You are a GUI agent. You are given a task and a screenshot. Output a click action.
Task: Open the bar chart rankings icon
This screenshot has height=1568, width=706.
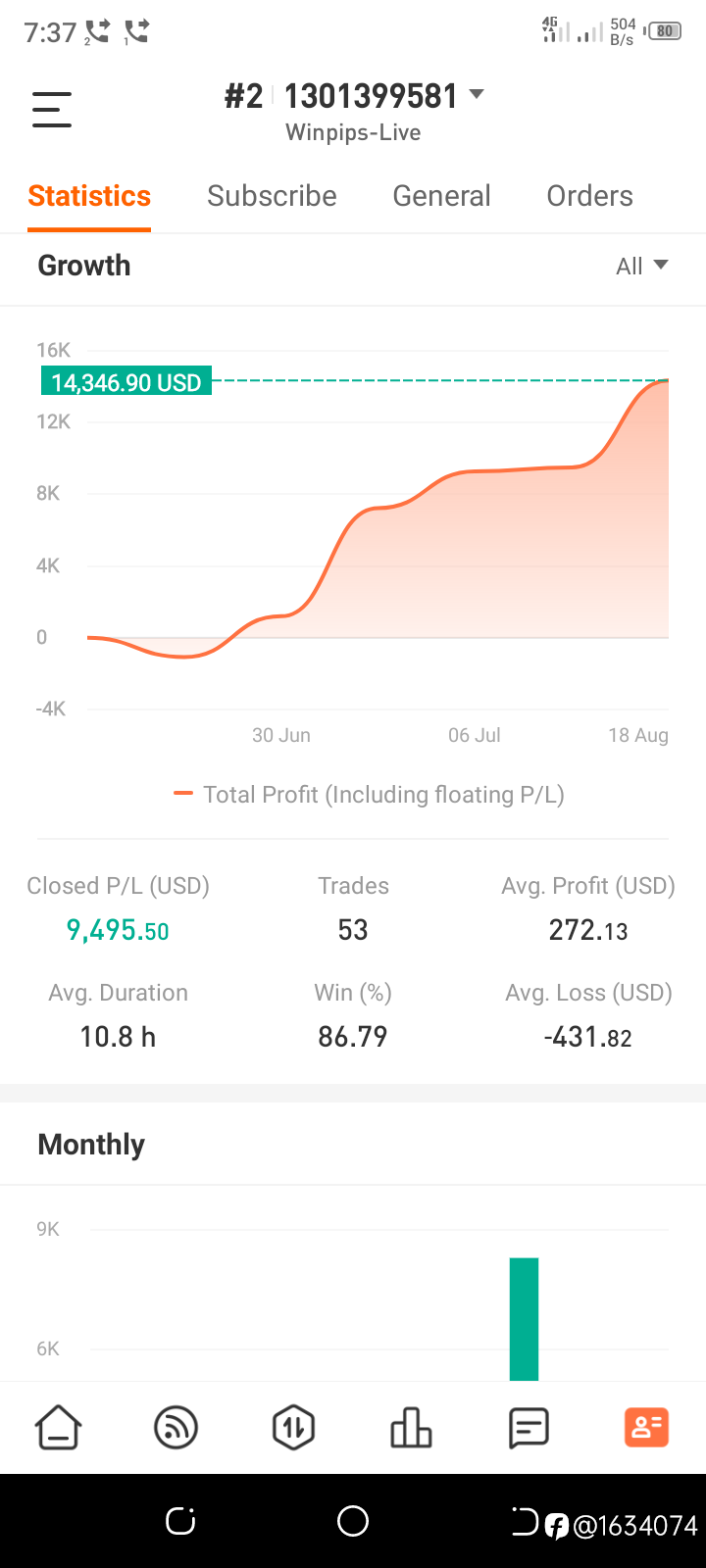[x=411, y=1427]
